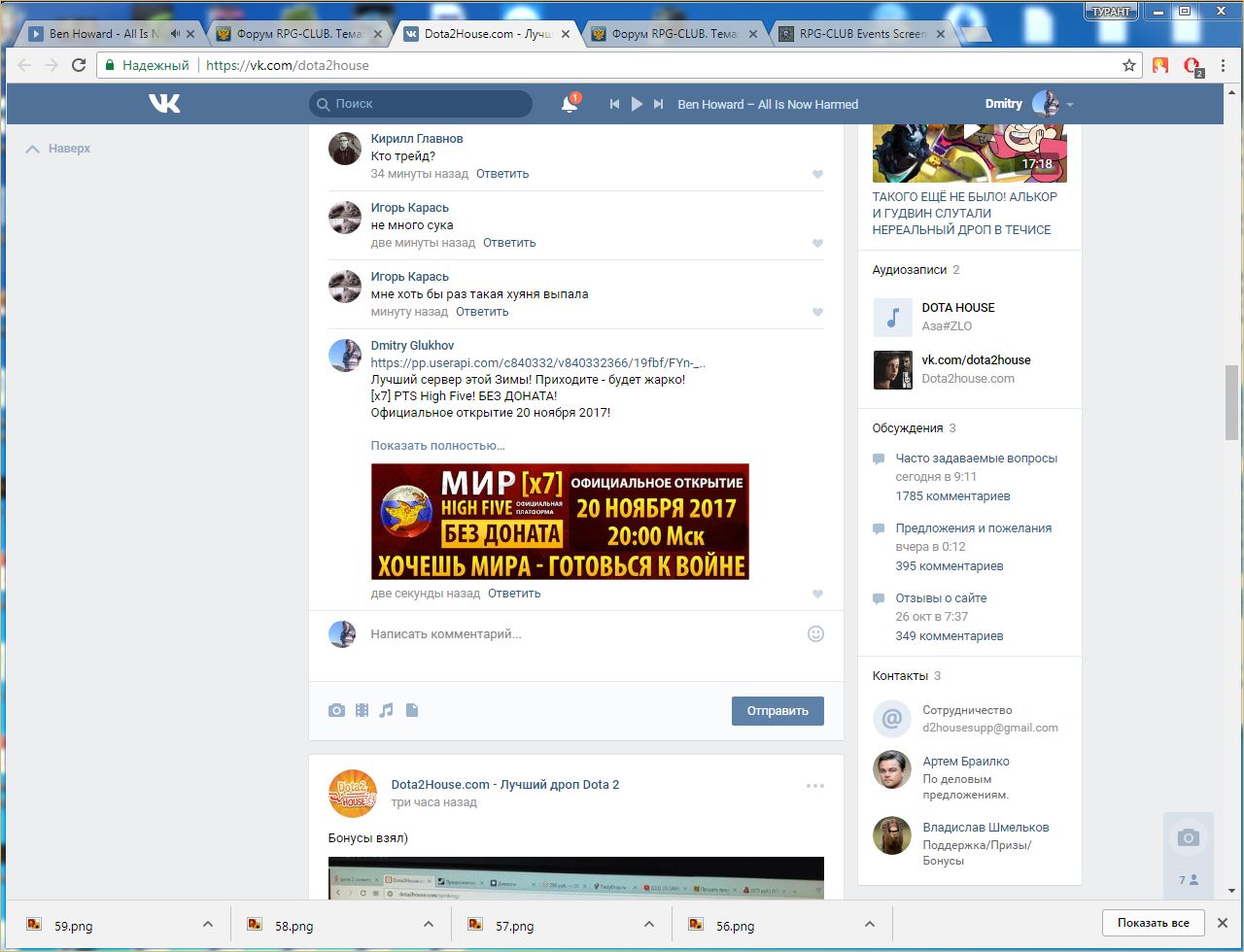1244x952 pixels.
Task: Focus the Написать комментарий input
Action: point(583,634)
